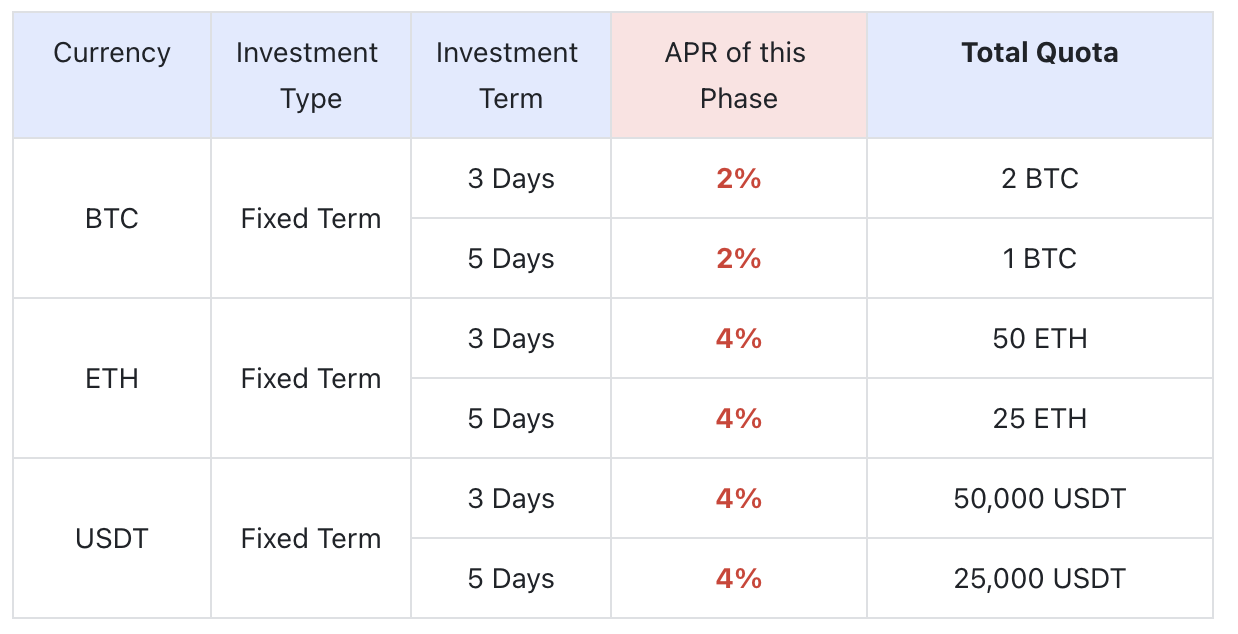The width and height of the screenshot is (1238, 634).
Task: Select Fixed Term cell in BTC row
Action: click(x=310, y=219)
